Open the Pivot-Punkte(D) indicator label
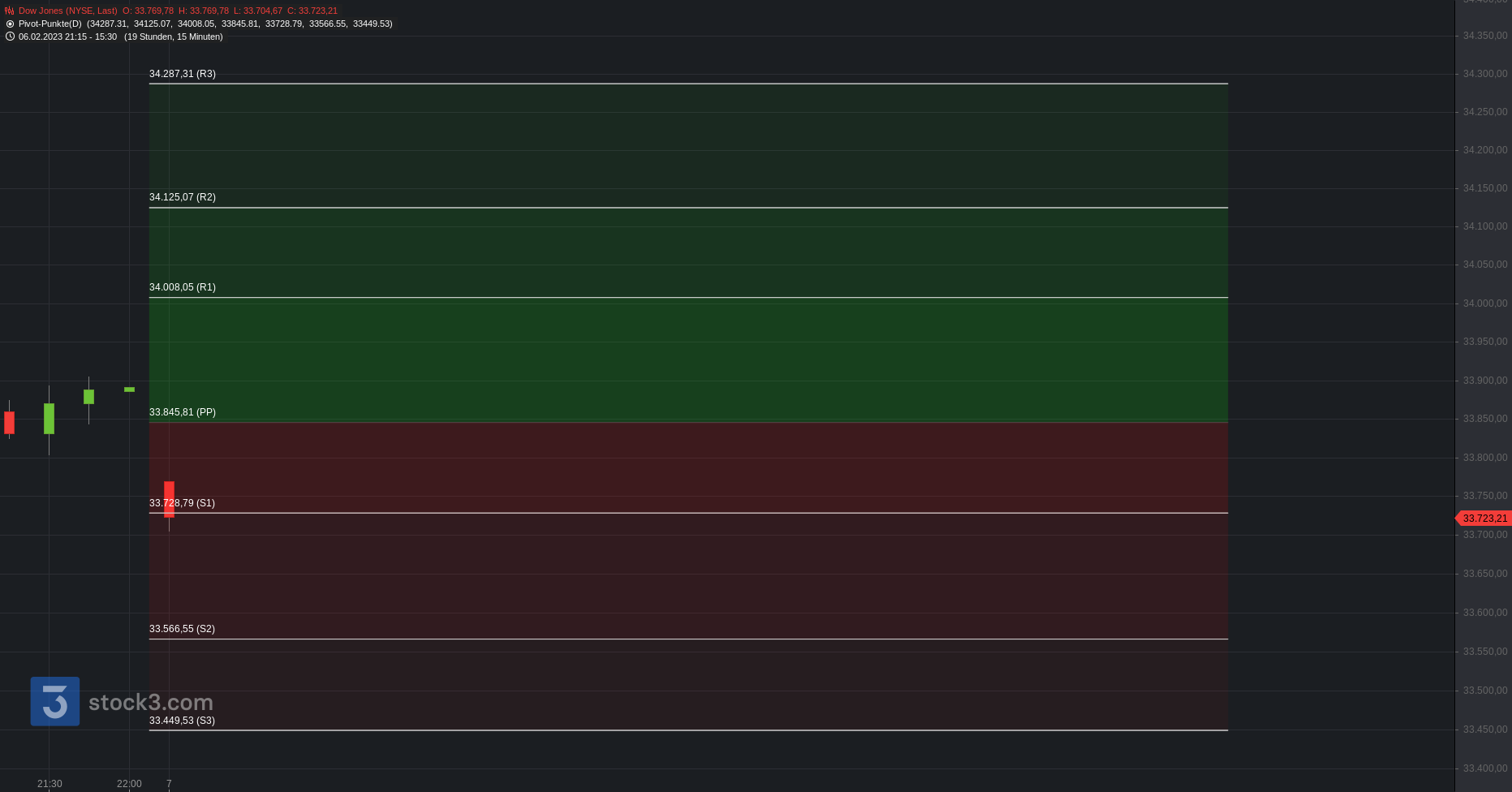 tap(50, 24)
